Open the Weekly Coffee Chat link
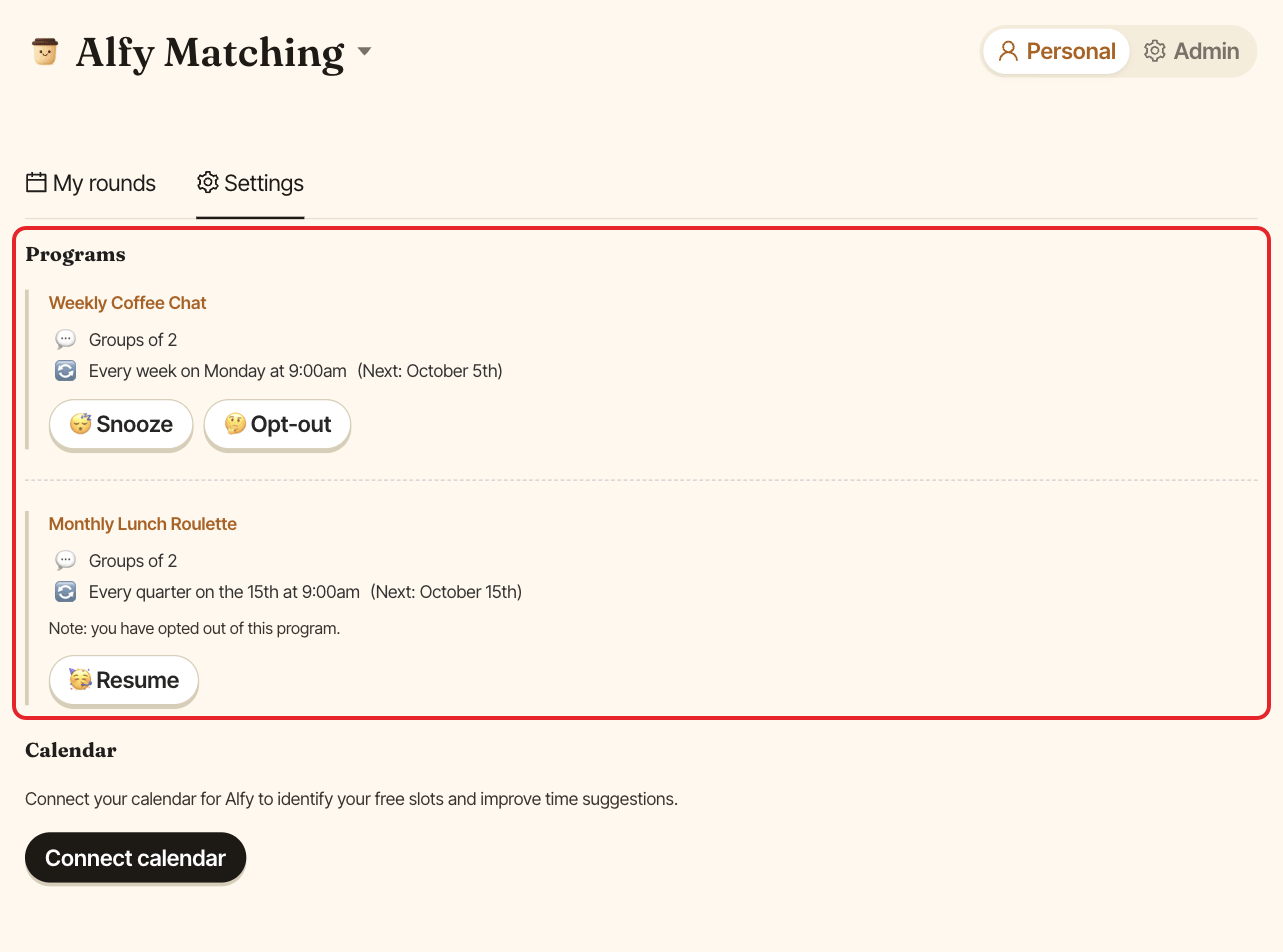The width and height of the screenshot is (1283, 952). 128,303
